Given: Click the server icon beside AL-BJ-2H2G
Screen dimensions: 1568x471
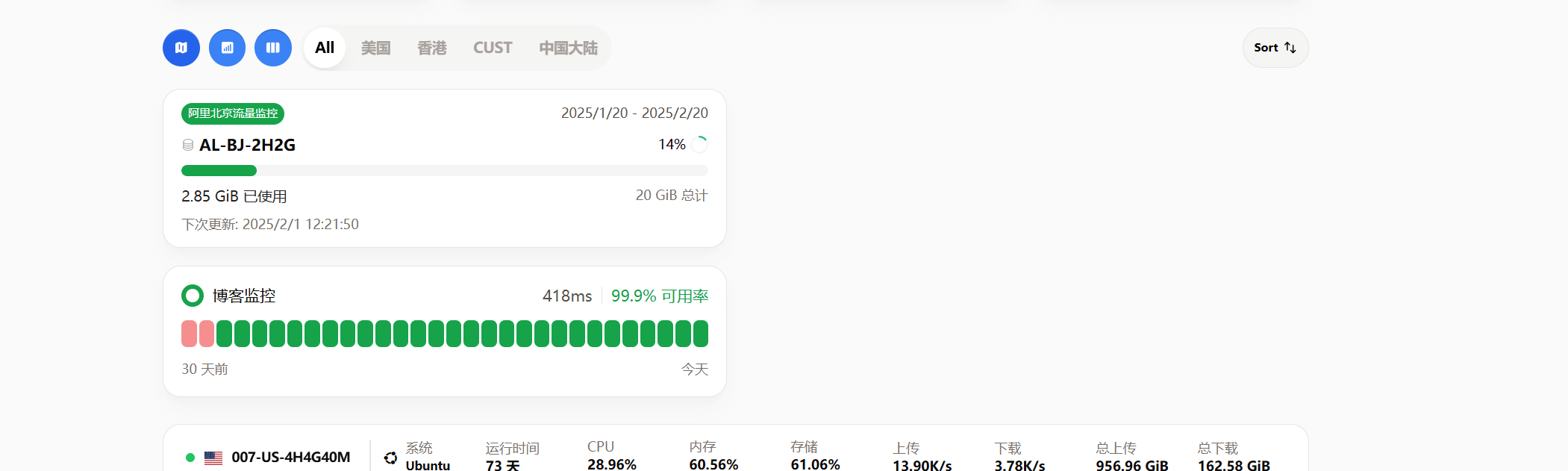Looking at the screenshot, I should tap(188, 145).
